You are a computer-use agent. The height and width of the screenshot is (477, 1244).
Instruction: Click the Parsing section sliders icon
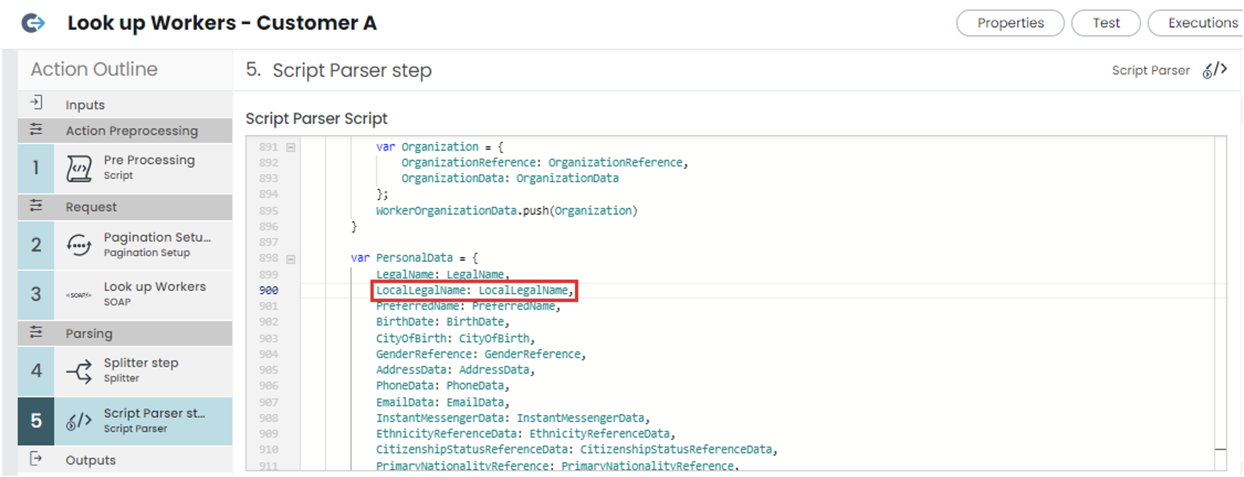tap(36, 333)
